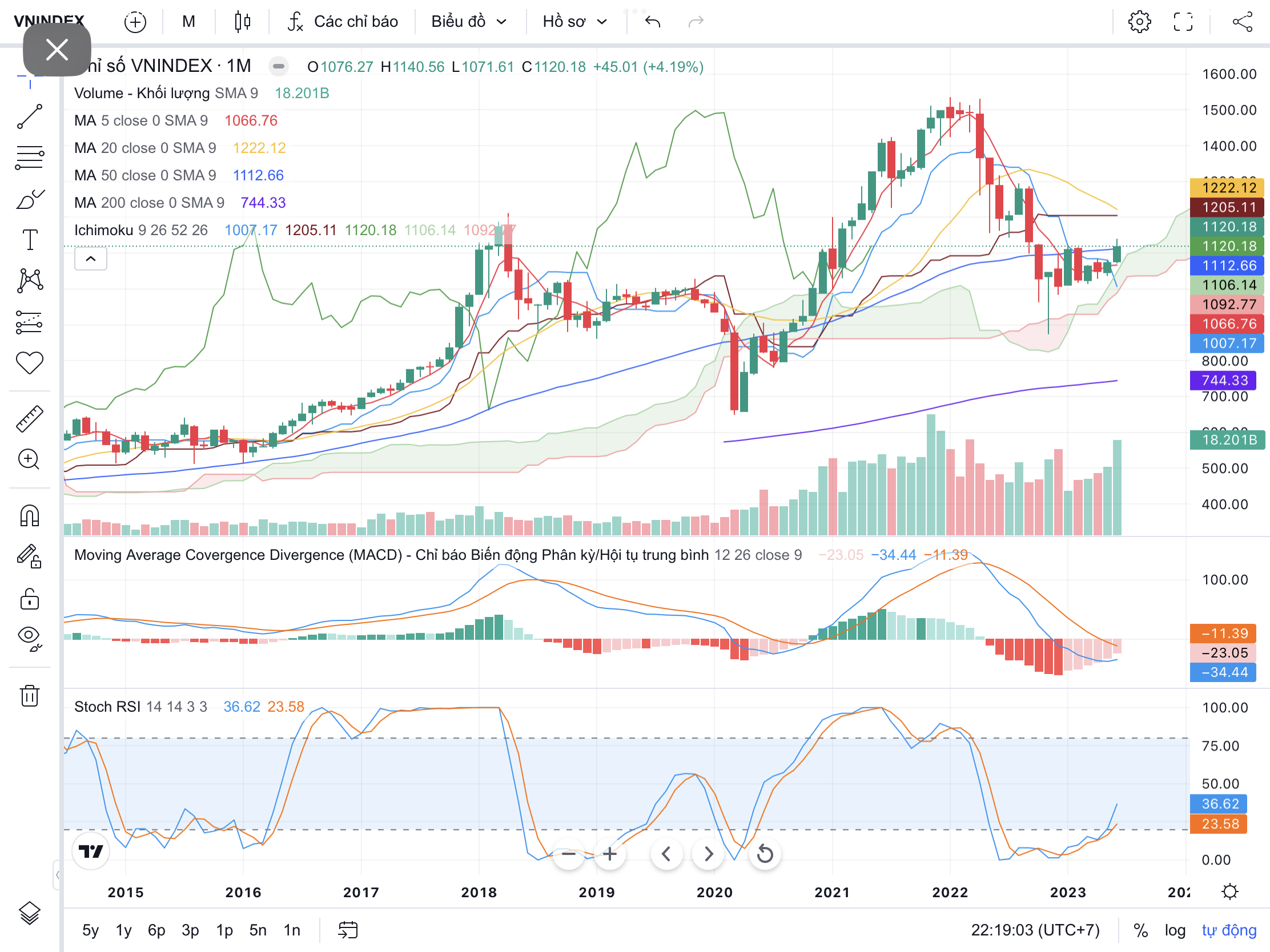Screen dimensions: 1270x952
Task: Select the 1n date range
Action: [292, 930]
